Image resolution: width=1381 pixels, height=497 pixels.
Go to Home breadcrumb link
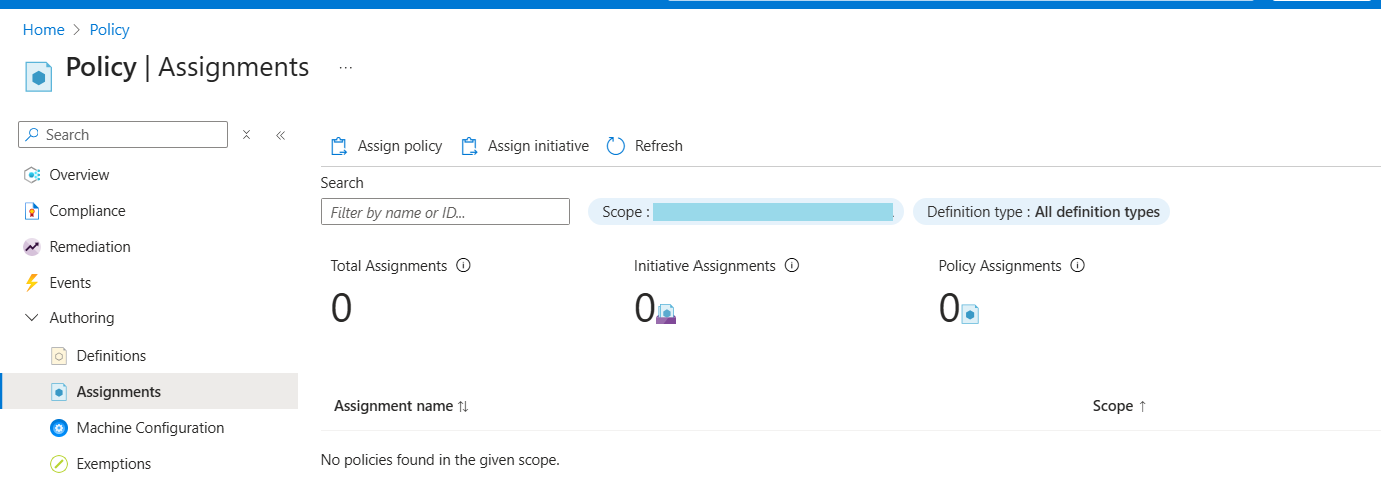point(44,30)
